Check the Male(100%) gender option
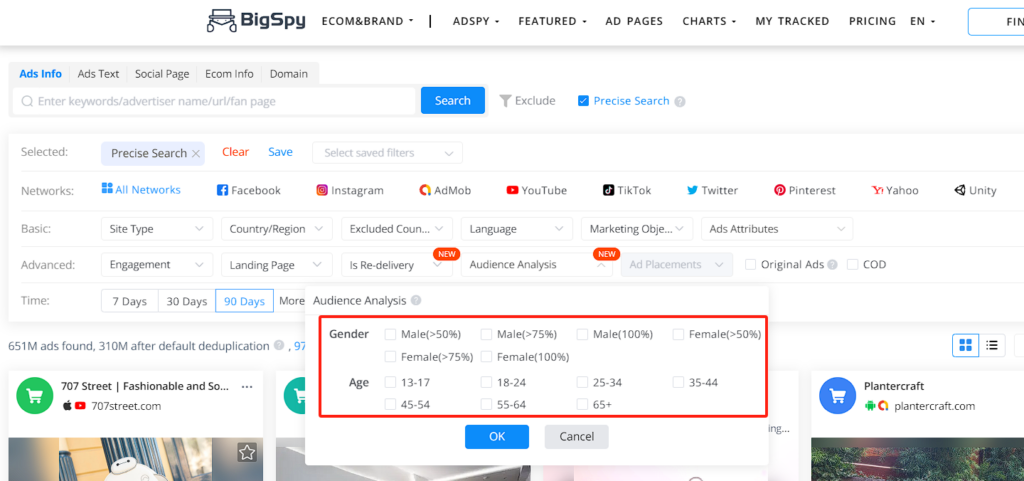Viewport: 1024px width, 481px height. coord(582,334)
